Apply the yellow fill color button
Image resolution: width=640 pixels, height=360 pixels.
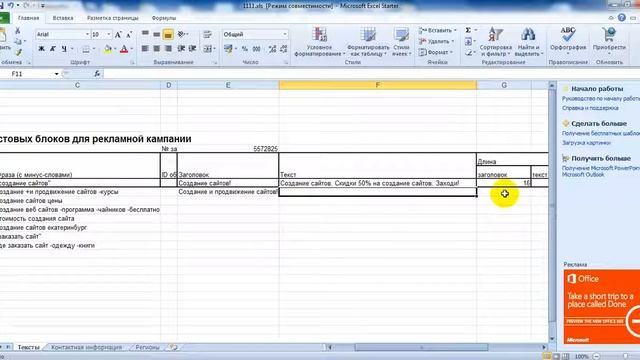pyautogui.click(x=107, y=49)
